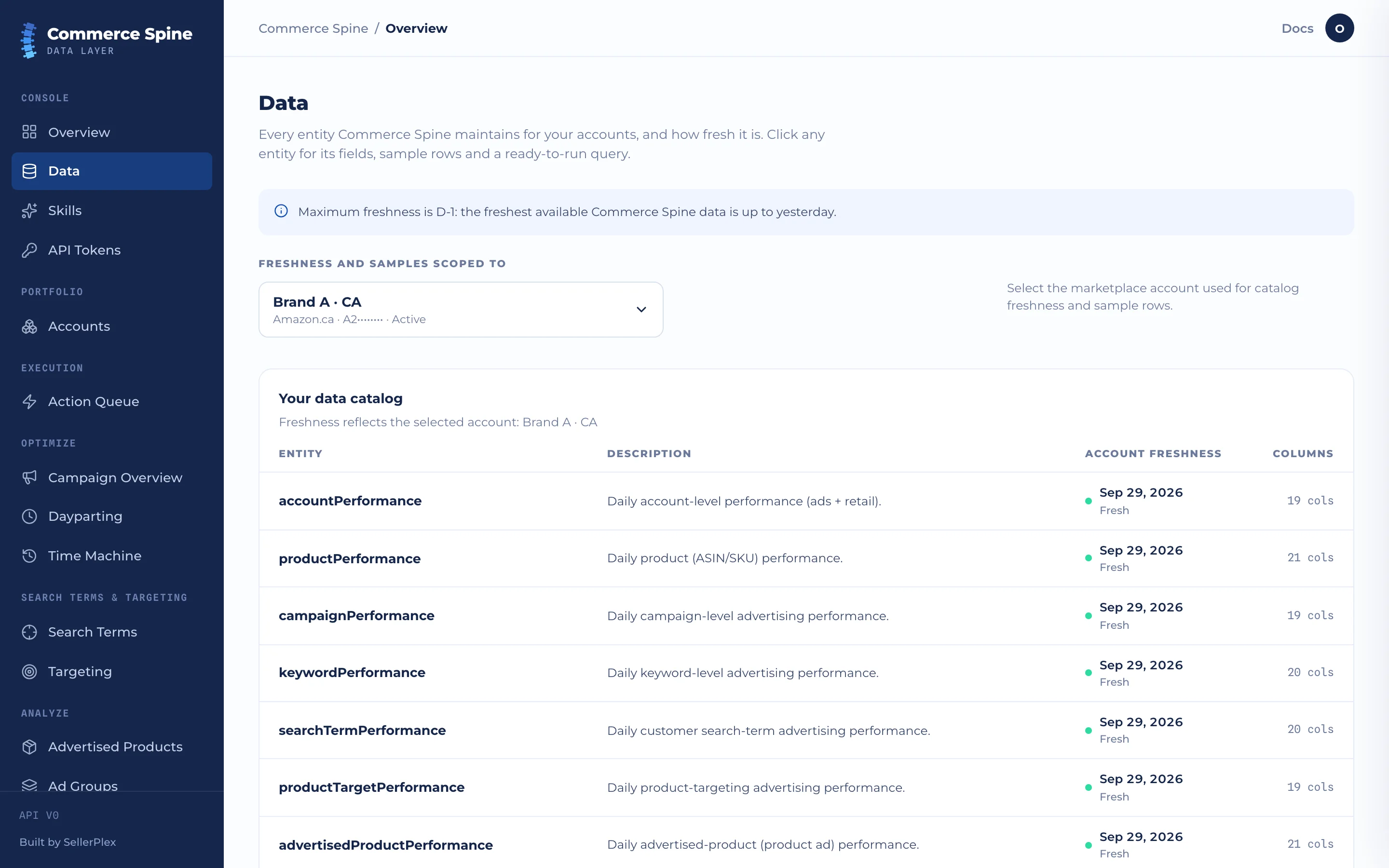The width and height of the screenshot is (1389, 868).
Task: Click the Targeting bullseye icon
Action: 29,672
